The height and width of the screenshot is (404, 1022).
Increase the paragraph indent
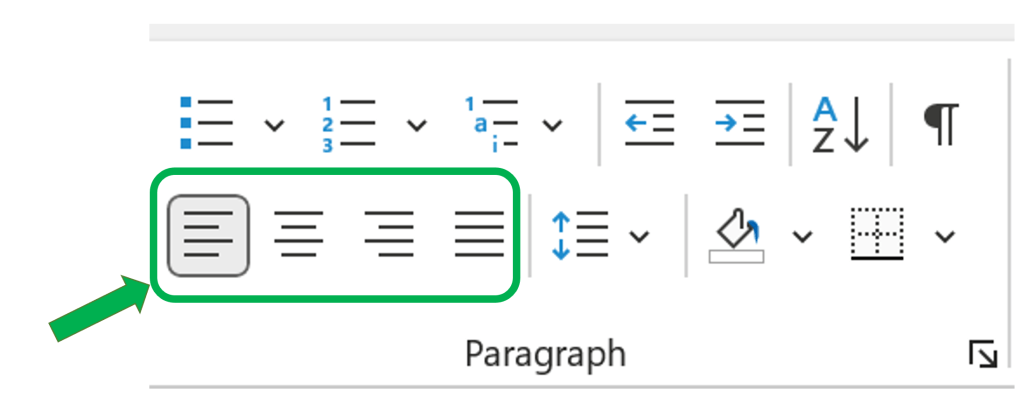(739, 123)
